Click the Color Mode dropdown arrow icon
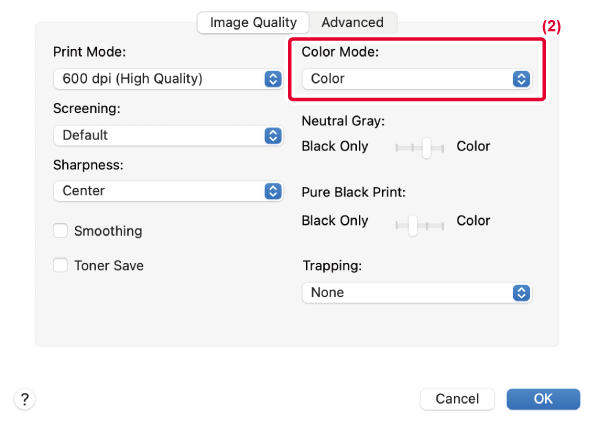 [521, 79]
